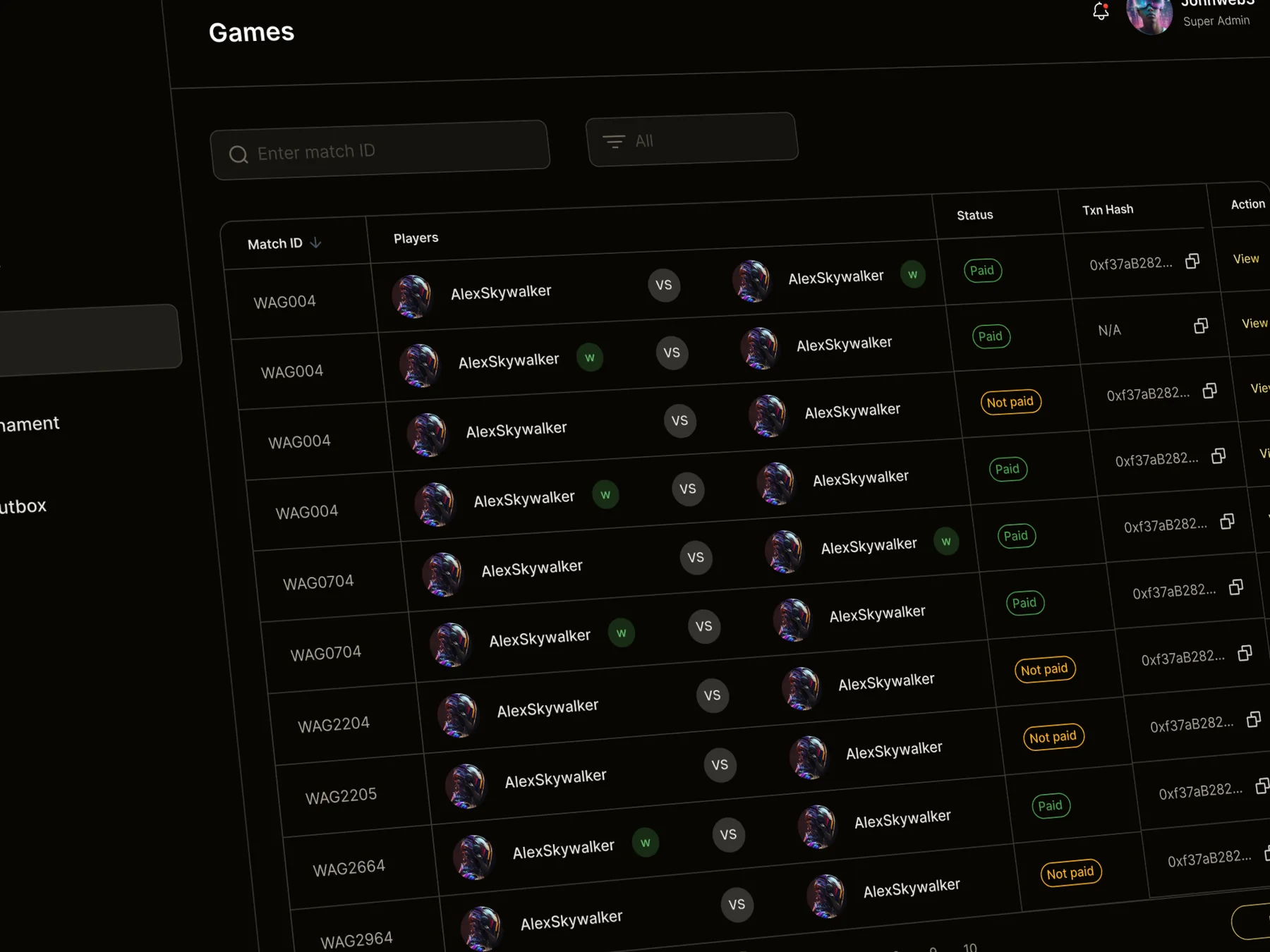
Task: Click W badge in the N/A hash row
Action: coord(590,358)
